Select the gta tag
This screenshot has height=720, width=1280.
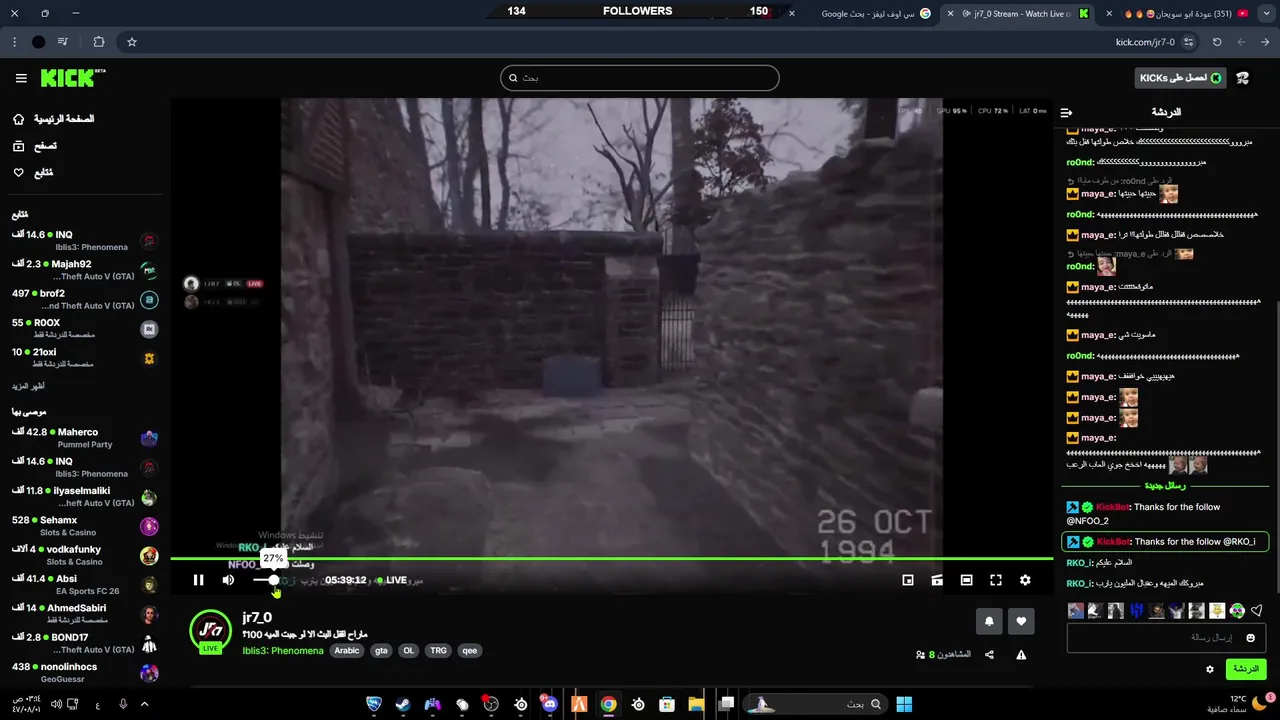click(x=381, y=651)
